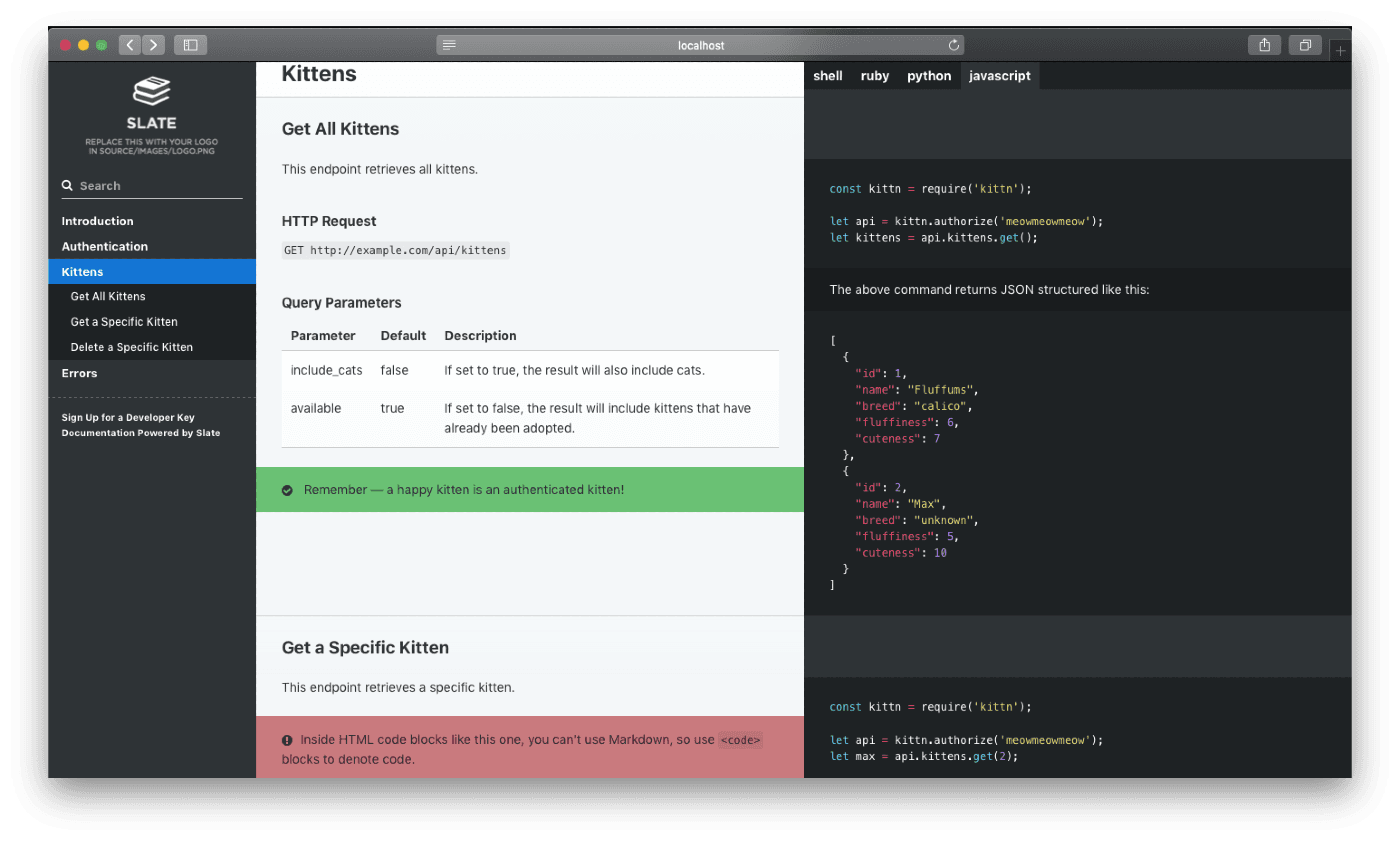The image size is (1400, 841).
Task: Navigate to the Authentication section
Action: pyautogui.click(x=104, y=246)
